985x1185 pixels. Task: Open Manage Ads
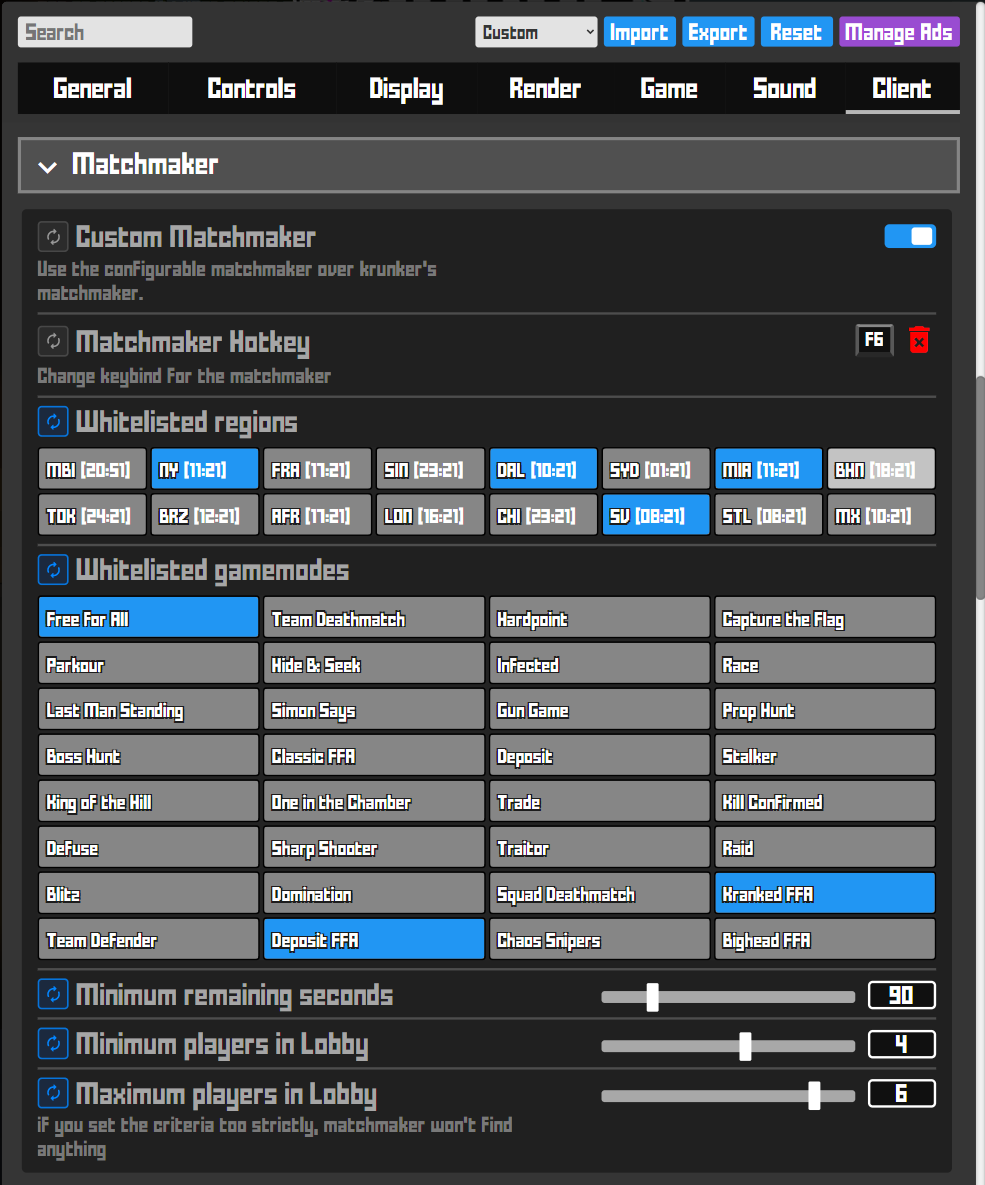pos(899,32)
